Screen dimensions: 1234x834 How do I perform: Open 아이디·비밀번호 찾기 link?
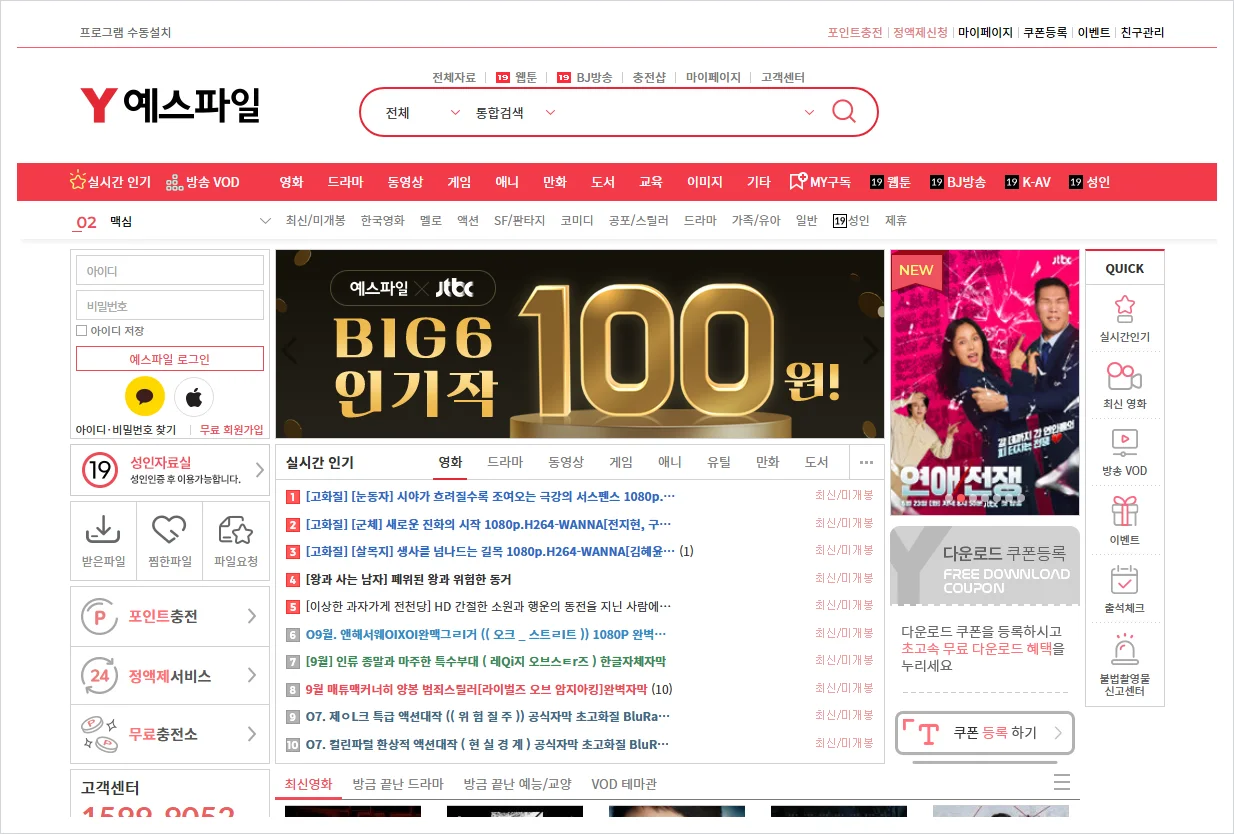click(126, 429)
